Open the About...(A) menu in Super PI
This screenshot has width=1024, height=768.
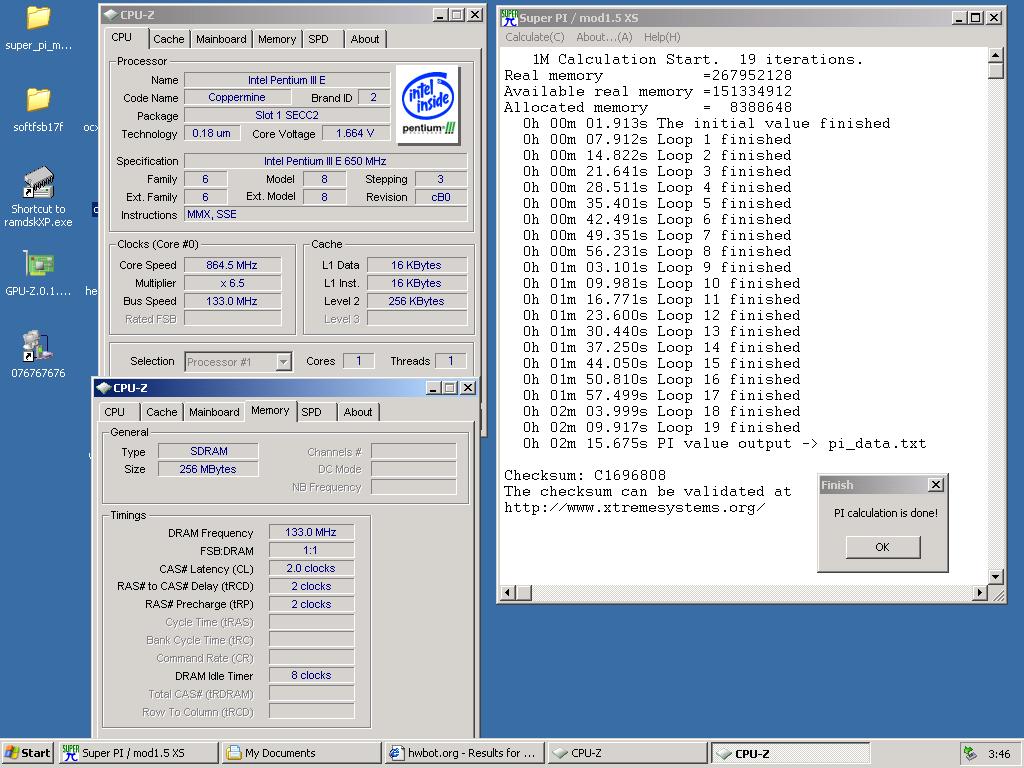pyautogui.click(x=604, y=37)
